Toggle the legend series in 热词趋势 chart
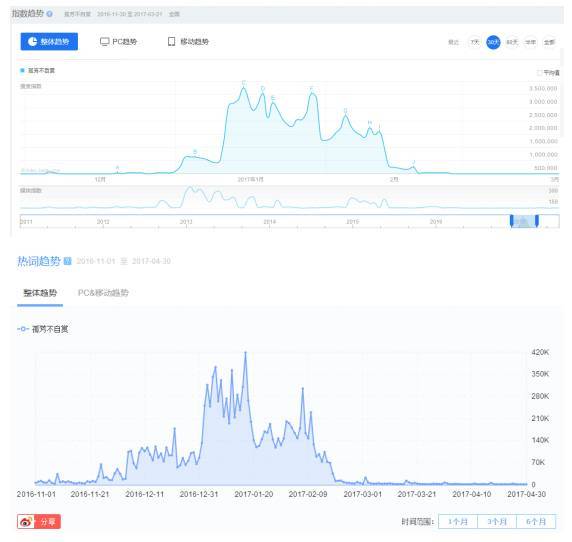The image size is (572, 542). [43, 329]
